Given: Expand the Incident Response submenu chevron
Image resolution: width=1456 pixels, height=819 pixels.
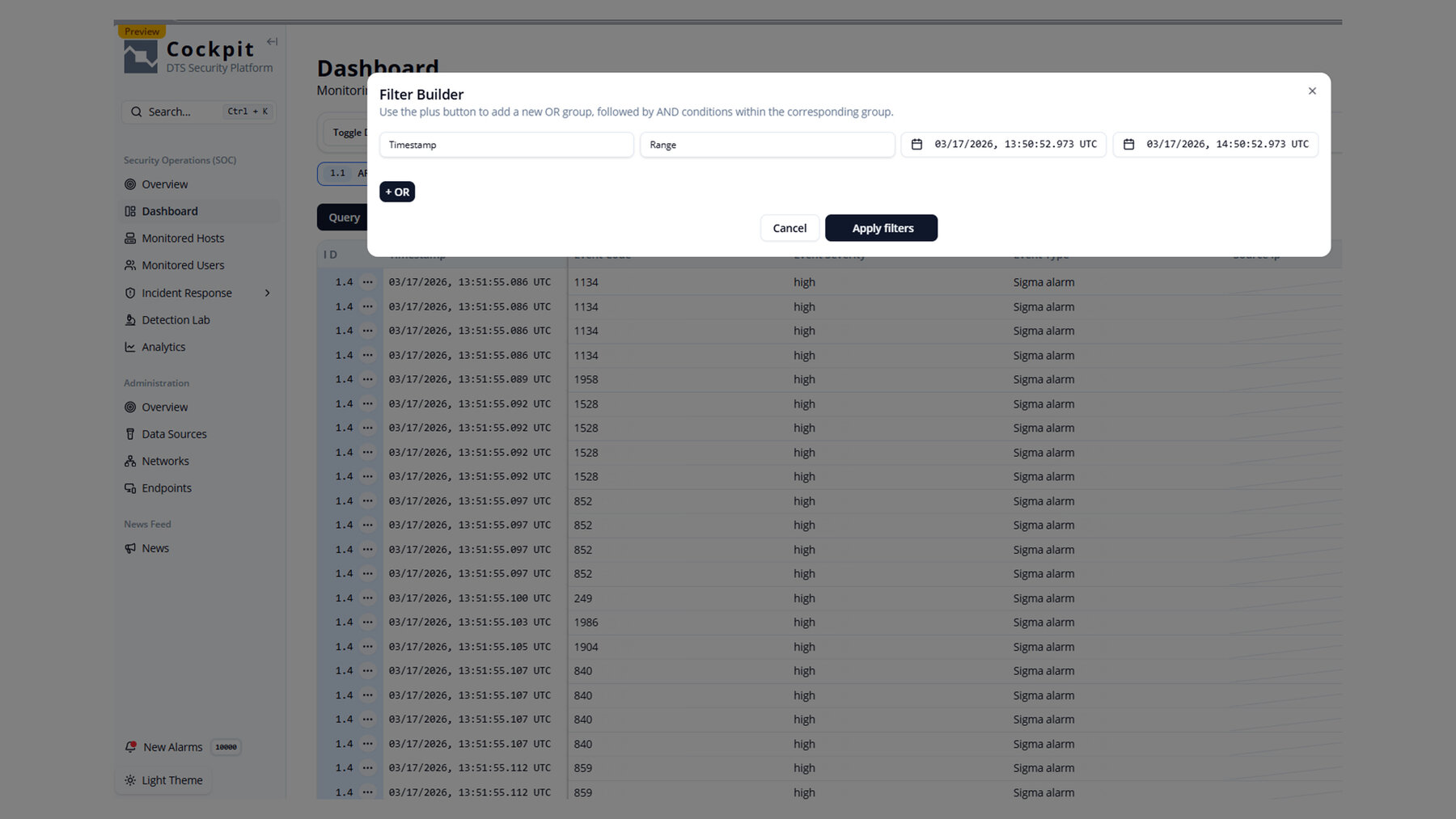Looking at the screenshot, I should [x=267, y=293].
